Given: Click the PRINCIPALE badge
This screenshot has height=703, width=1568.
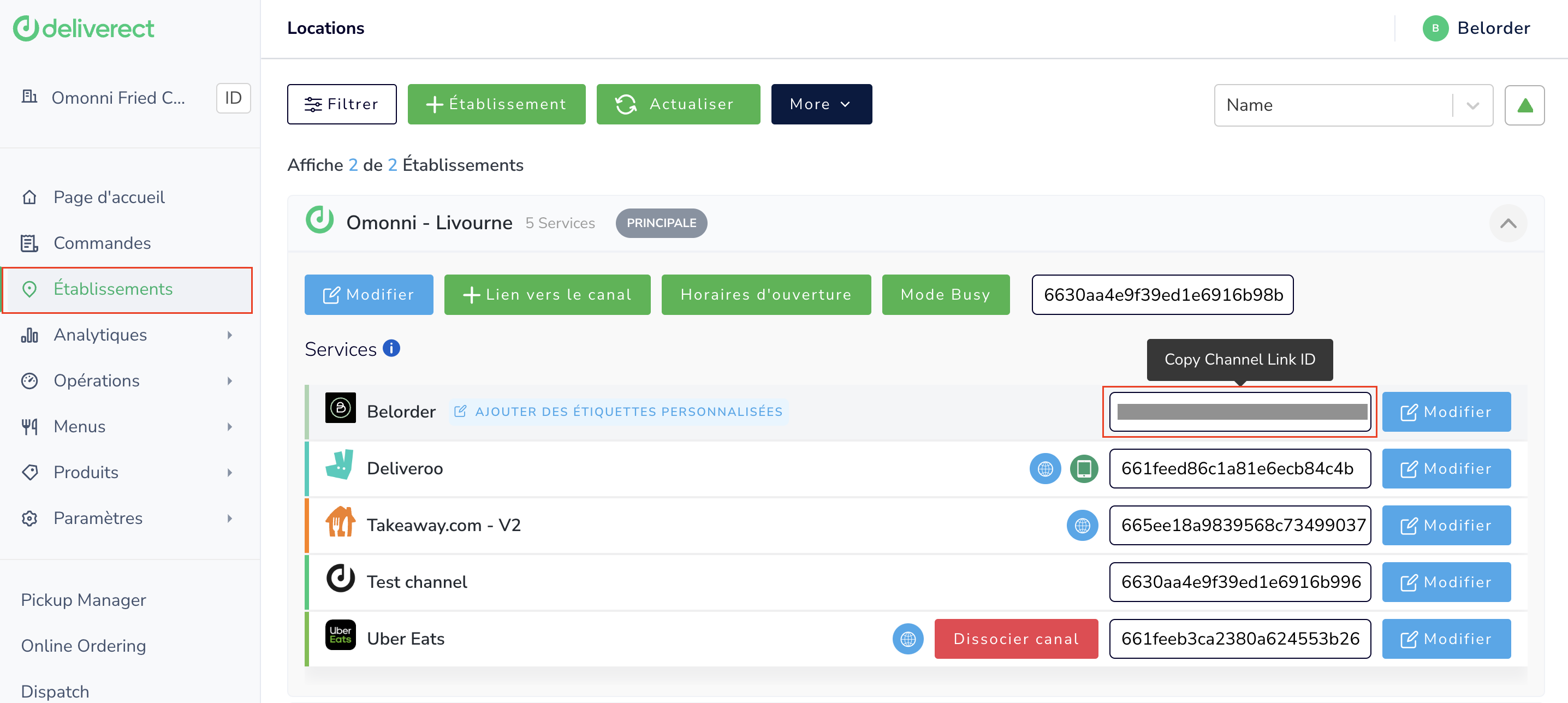Looking at the screenshot, I should click(x=661, y=223).
